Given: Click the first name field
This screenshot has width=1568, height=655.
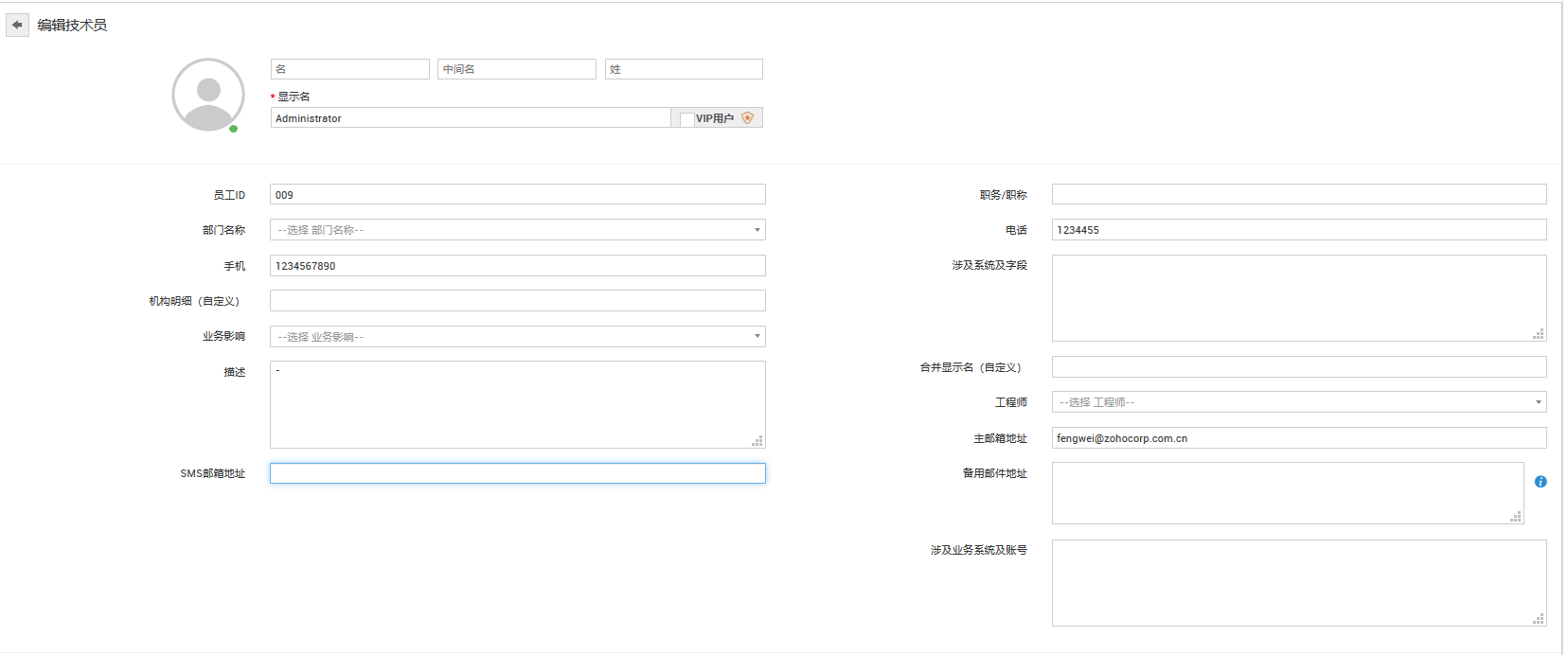Looking at the screenshot, I should [349, 69].
